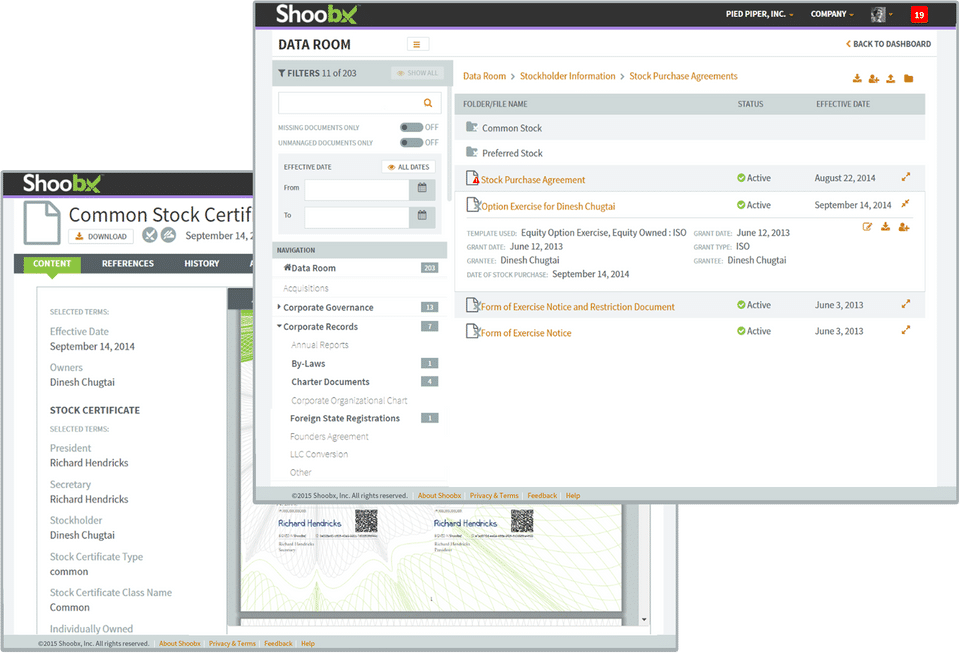Expand the Stock Purchase Agreement row details

point(906,177)
